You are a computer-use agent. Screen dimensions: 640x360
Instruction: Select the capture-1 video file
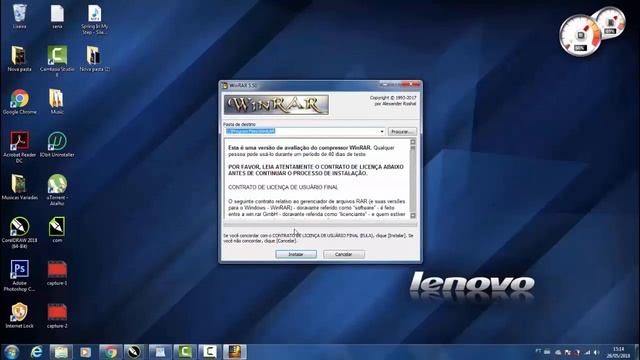click(57, 273)
